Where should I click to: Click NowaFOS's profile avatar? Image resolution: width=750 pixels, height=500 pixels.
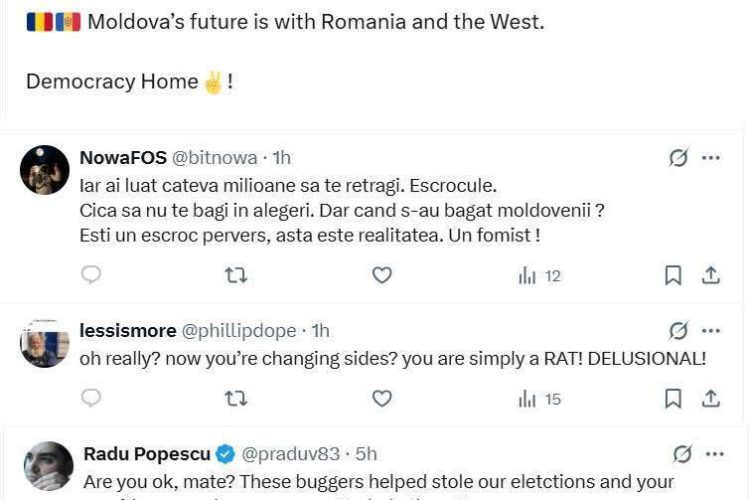click(x=45, y=170)
